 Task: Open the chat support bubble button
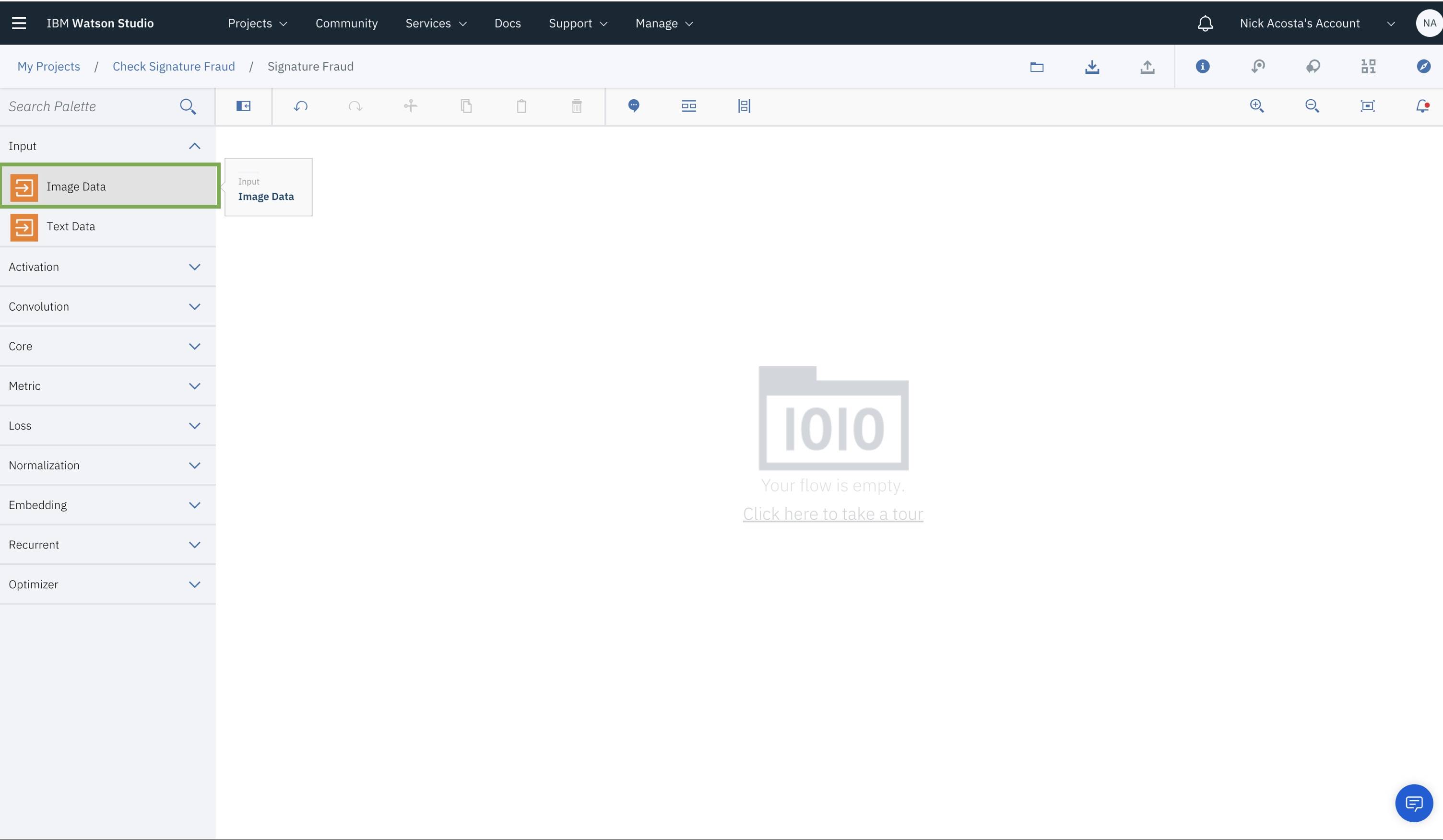(1414, 804)
